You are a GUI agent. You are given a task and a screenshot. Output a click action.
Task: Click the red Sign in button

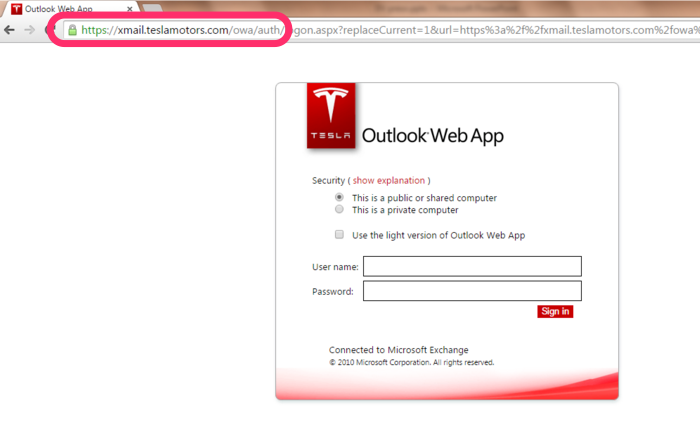pyautogui.click(x=555, y=311)
